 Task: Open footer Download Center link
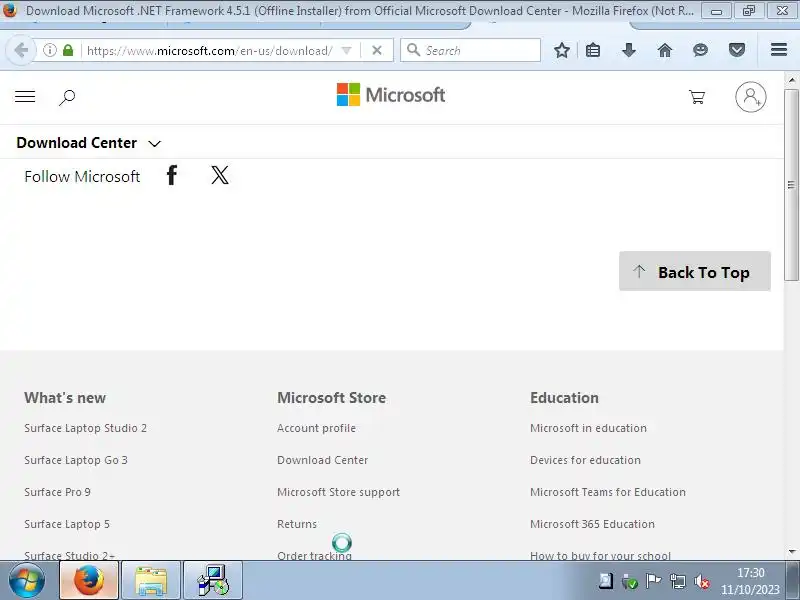(322, 460)
